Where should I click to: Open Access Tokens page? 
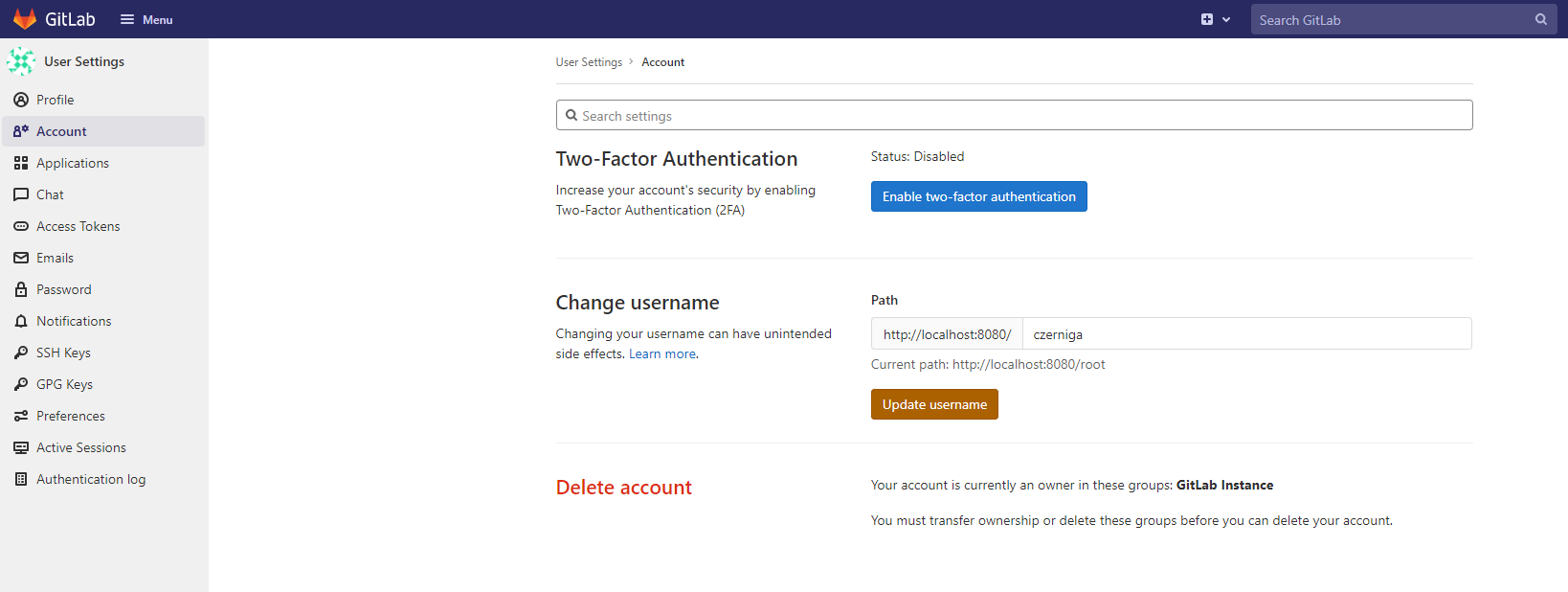click(103, 226)
